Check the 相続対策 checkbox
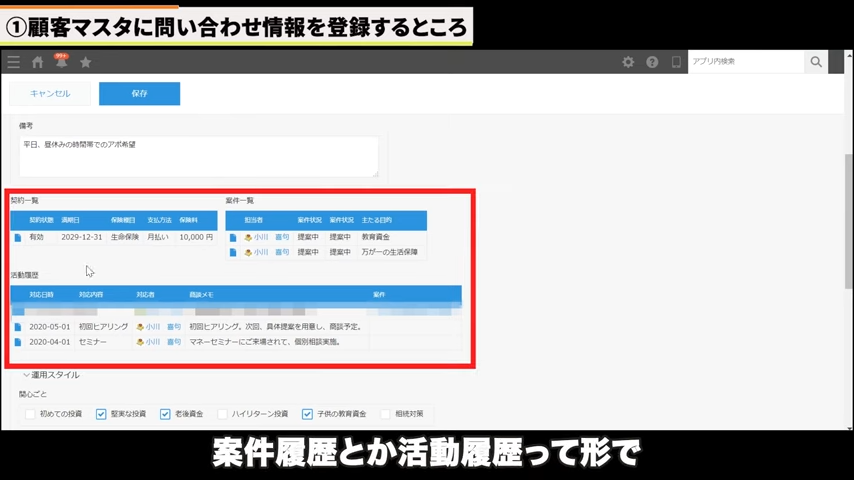 [x=385, y=414]
